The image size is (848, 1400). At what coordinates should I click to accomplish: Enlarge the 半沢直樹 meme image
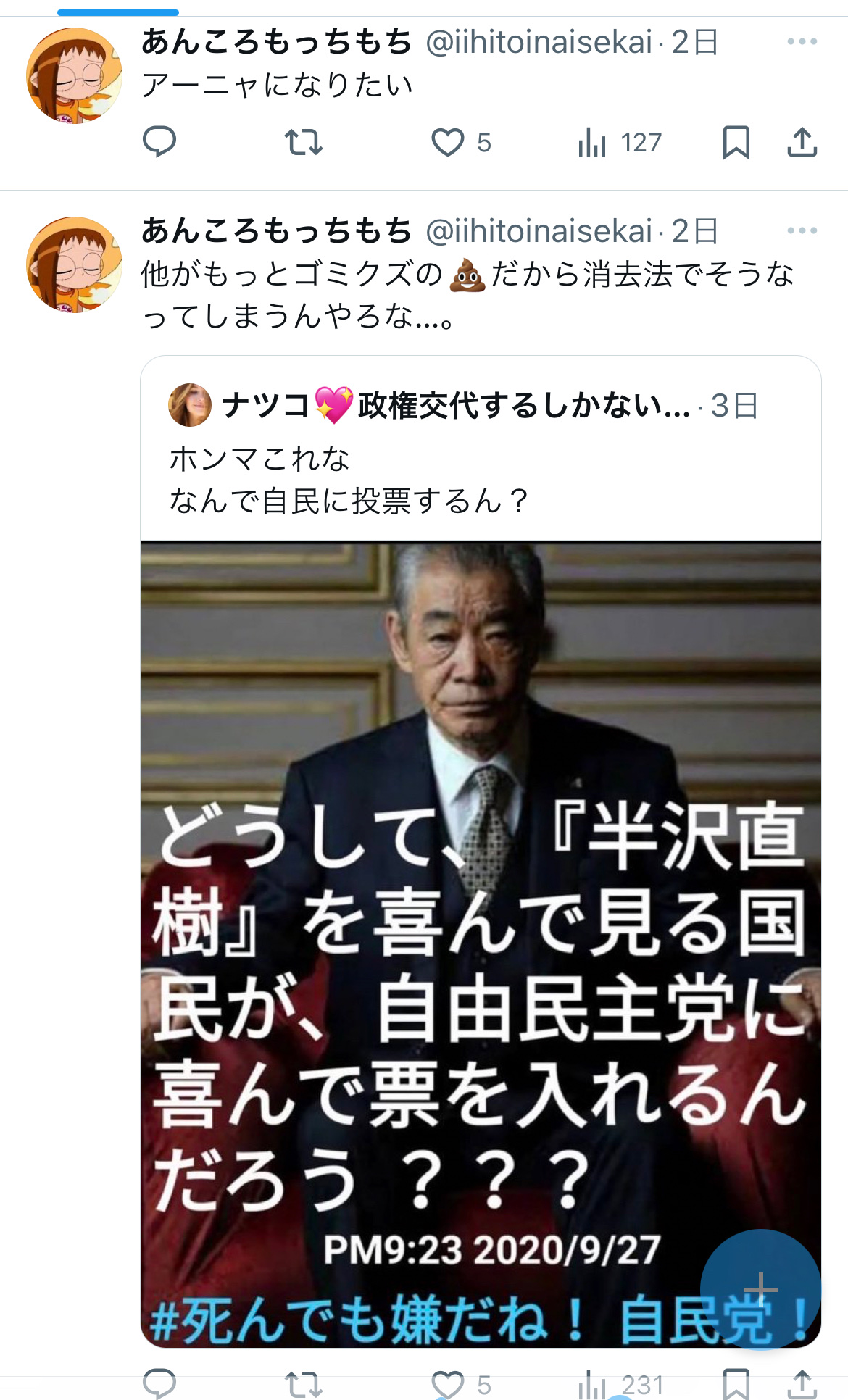481,944
